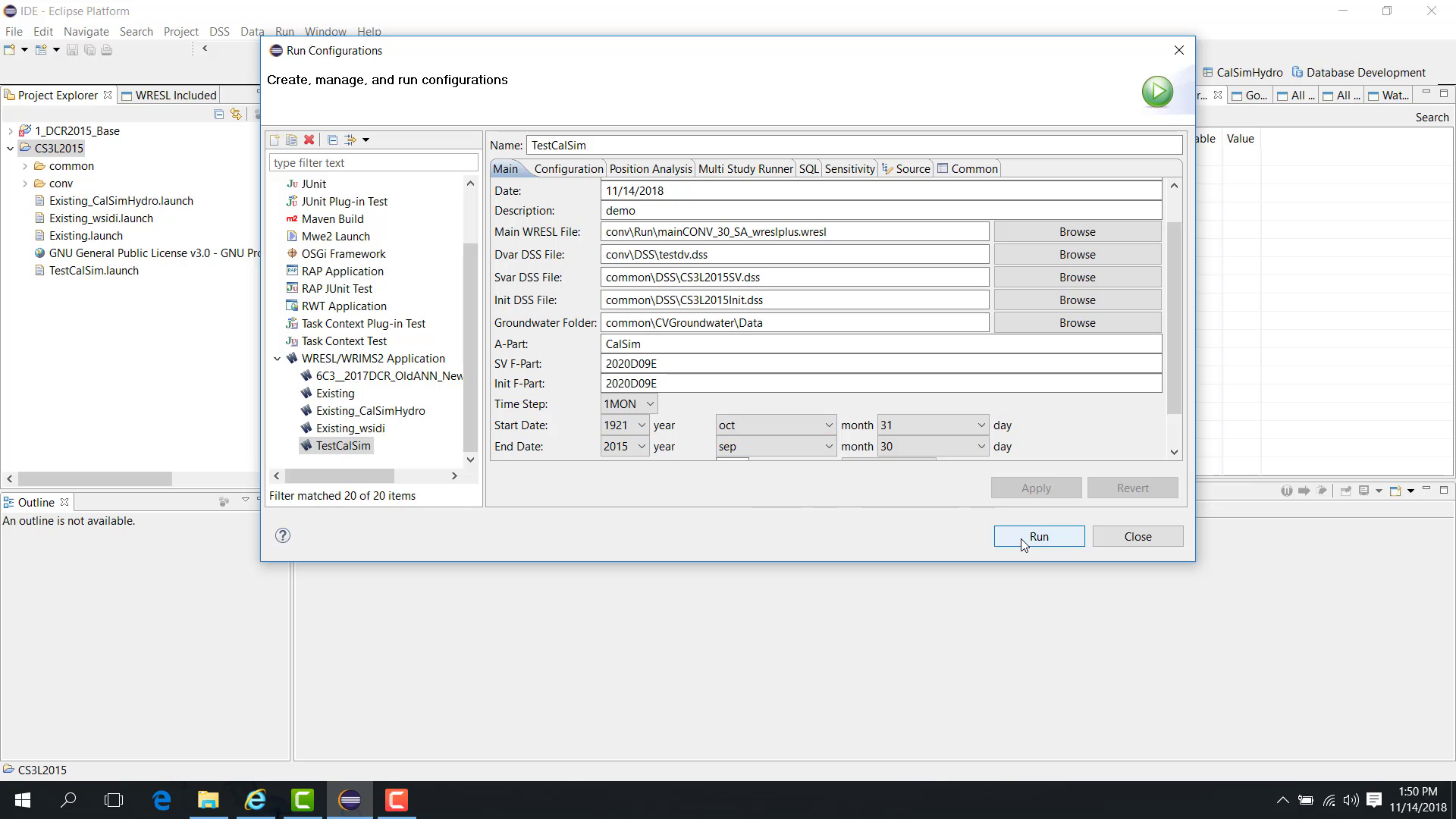The image size is (1456, 819).
Task: Open the filter launch configurations icon
Action: pyautogui.click(x=350, y=140)
